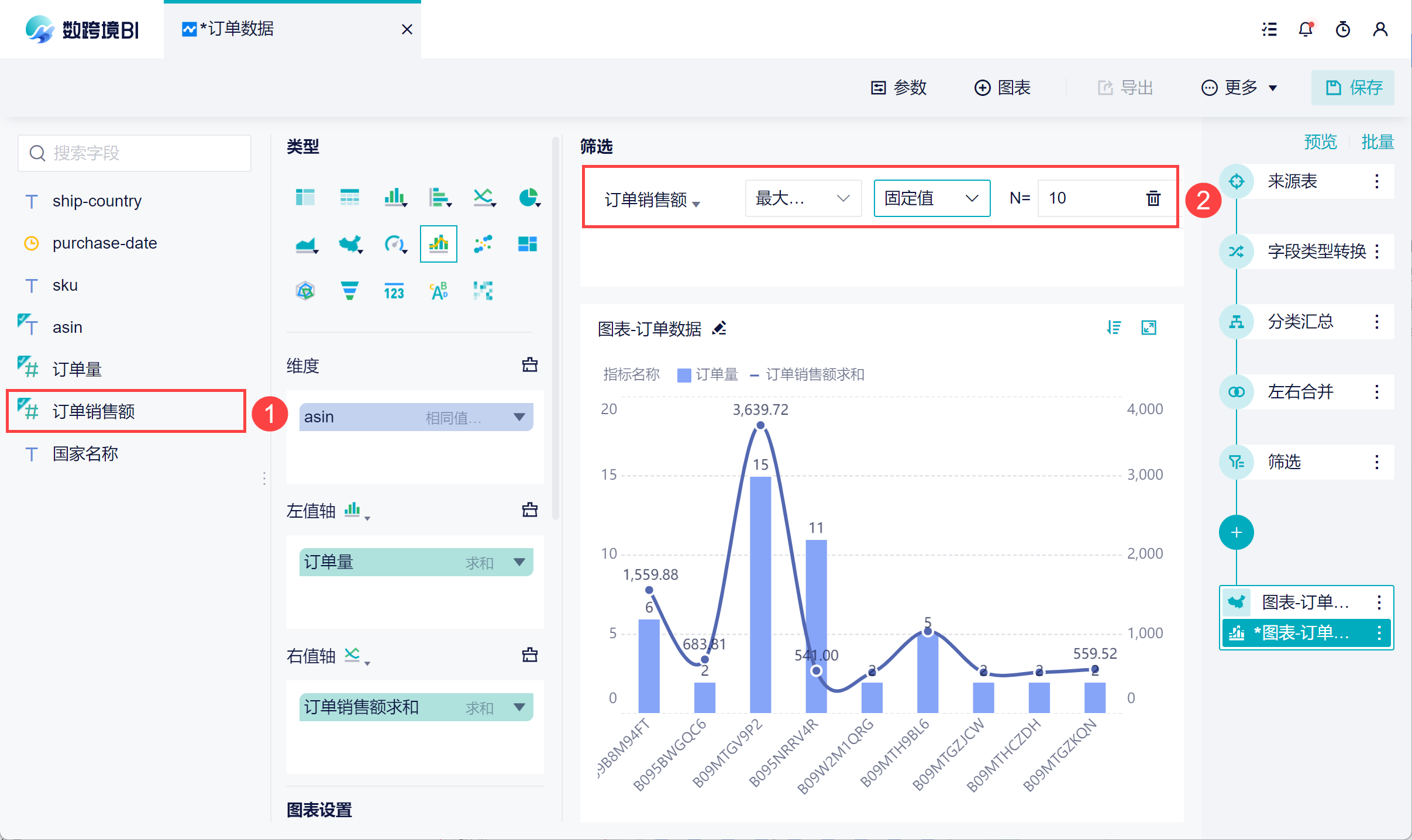Open the 更多 menu

(x=1239, y=88)
